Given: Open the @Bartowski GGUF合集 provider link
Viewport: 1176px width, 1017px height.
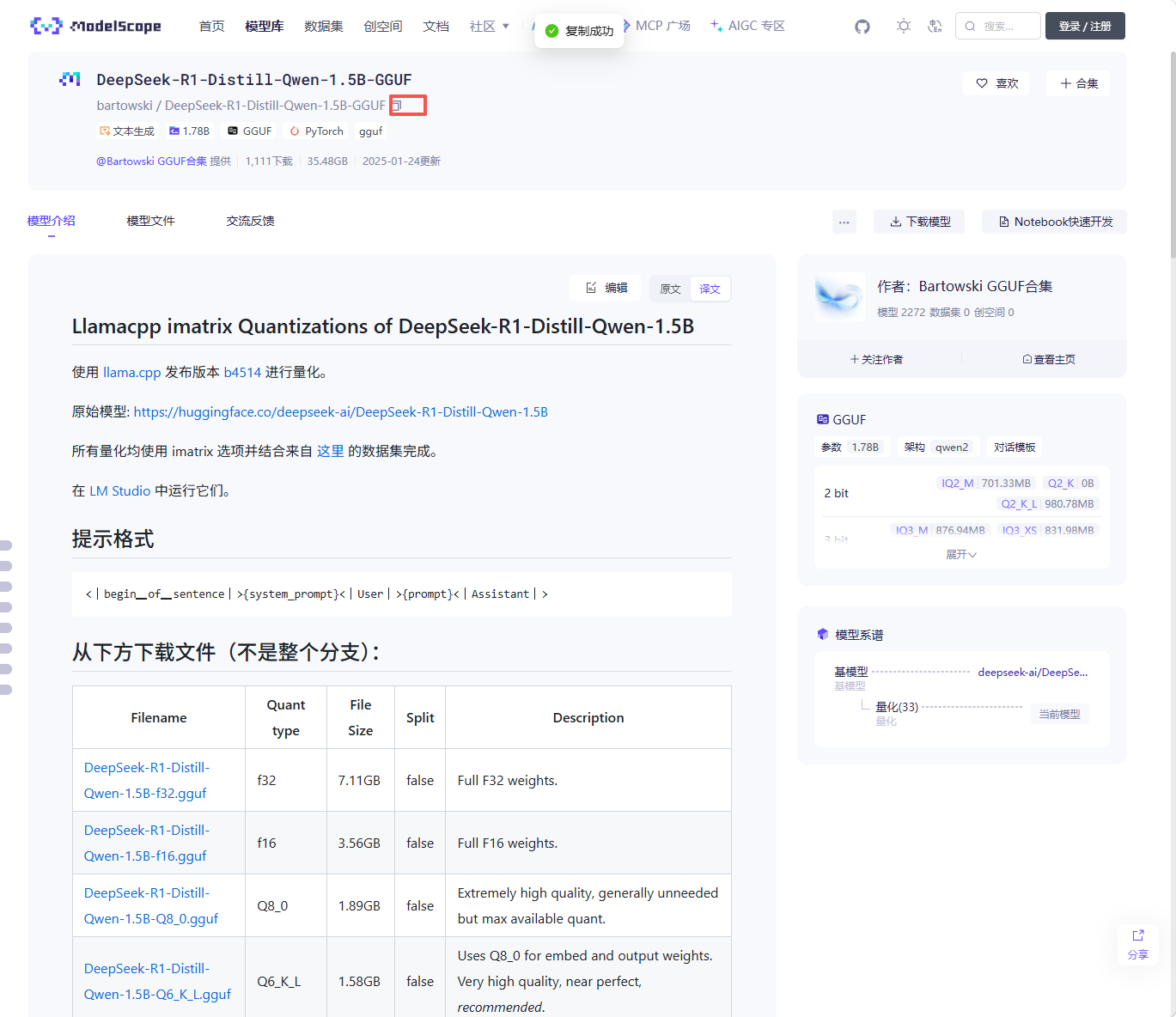Looking at the screenshot, I should click(x=152, y=161).
